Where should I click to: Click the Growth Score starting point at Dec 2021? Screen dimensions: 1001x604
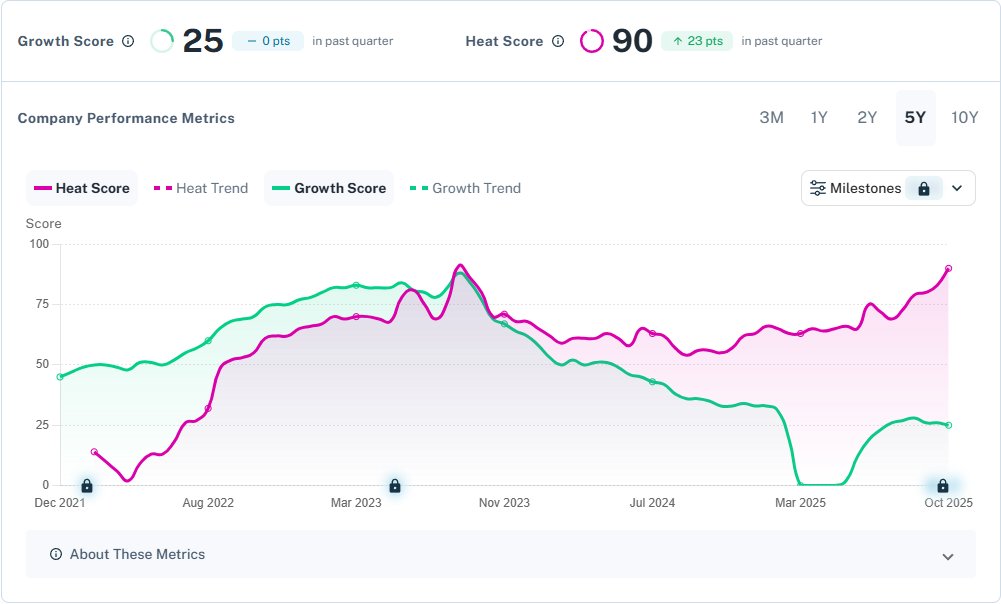[60, 377]
